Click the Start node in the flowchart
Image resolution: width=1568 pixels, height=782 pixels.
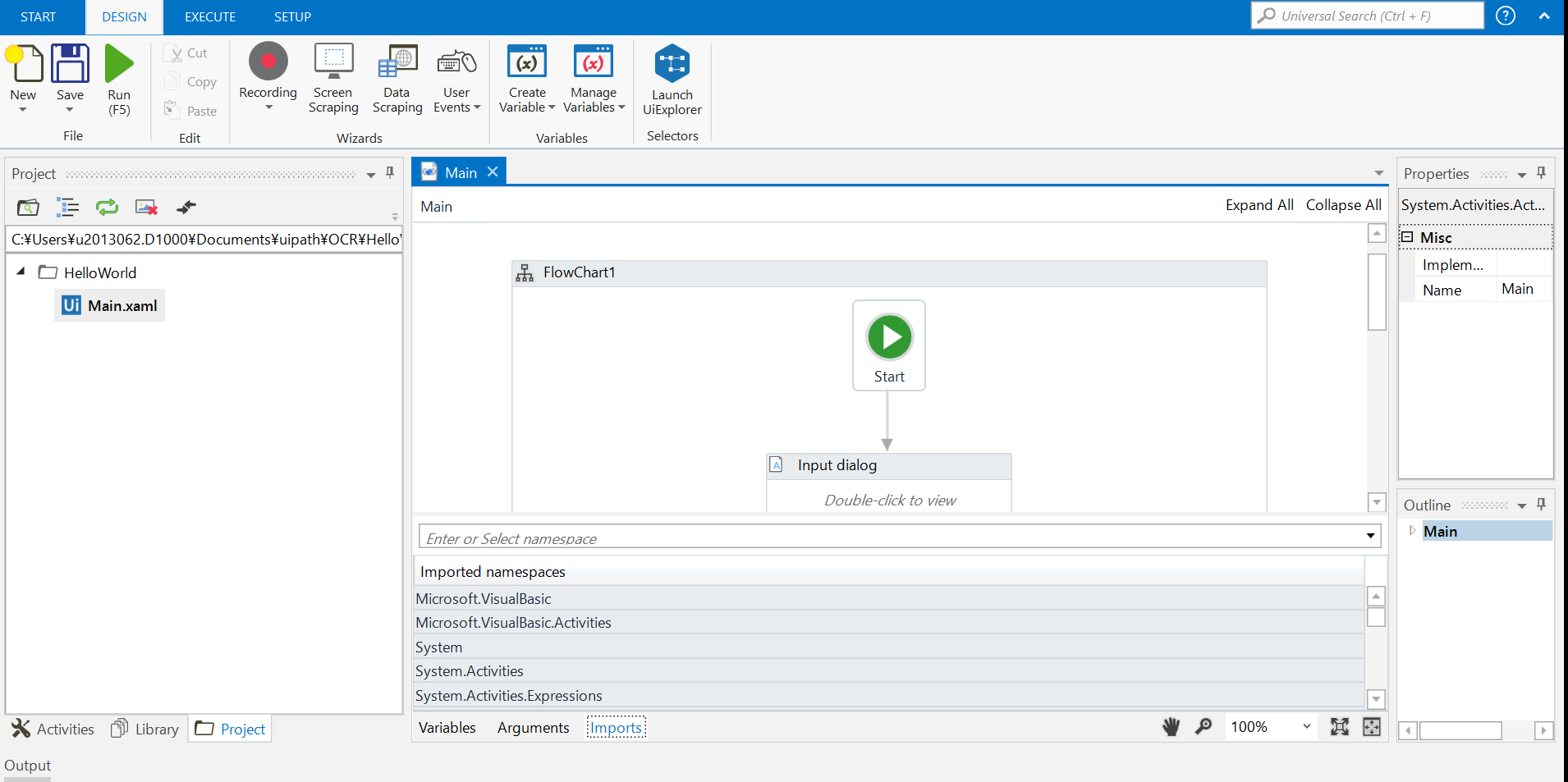889,345
